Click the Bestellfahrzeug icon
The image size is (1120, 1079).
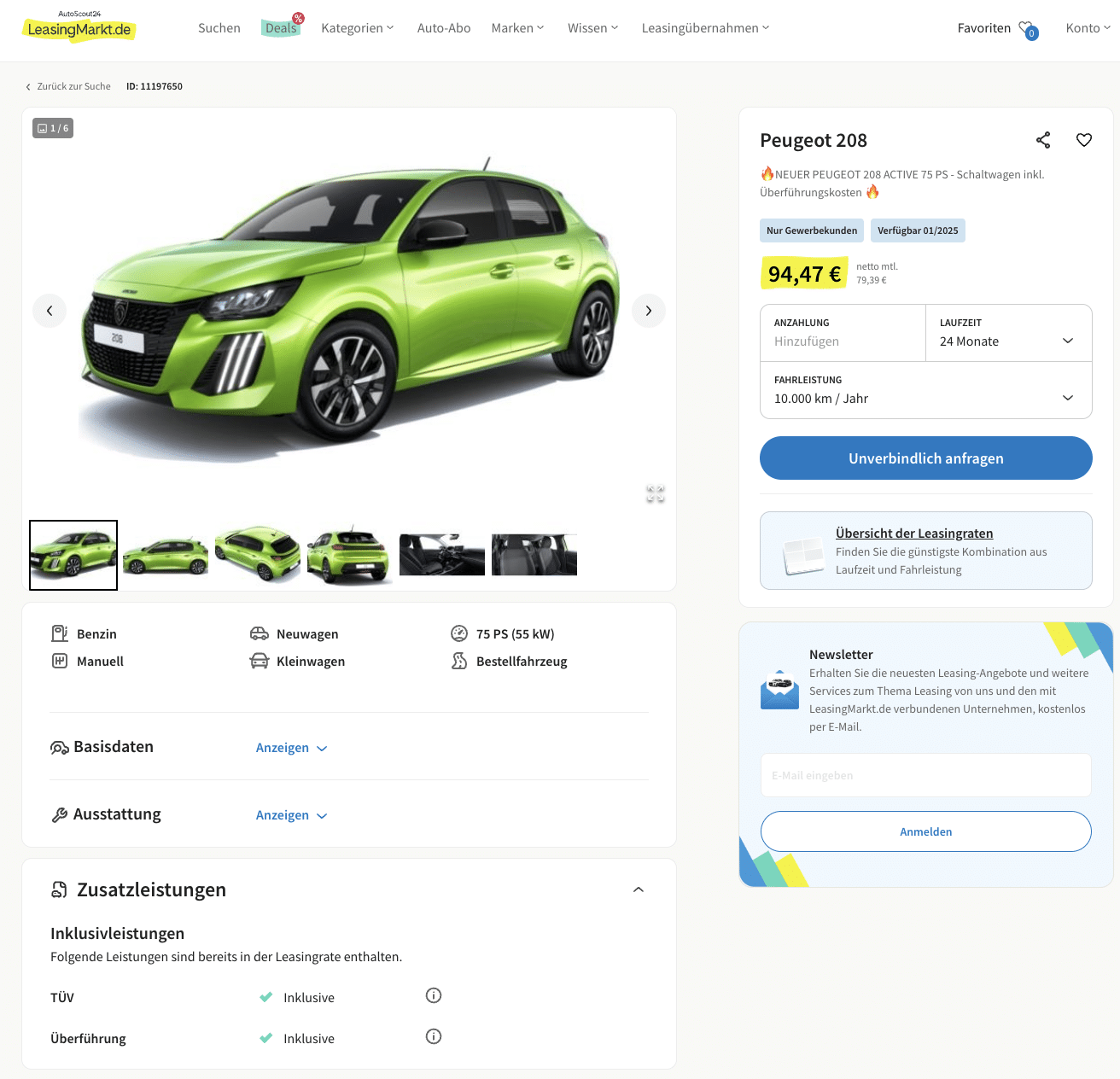click(x=459, y=661)
